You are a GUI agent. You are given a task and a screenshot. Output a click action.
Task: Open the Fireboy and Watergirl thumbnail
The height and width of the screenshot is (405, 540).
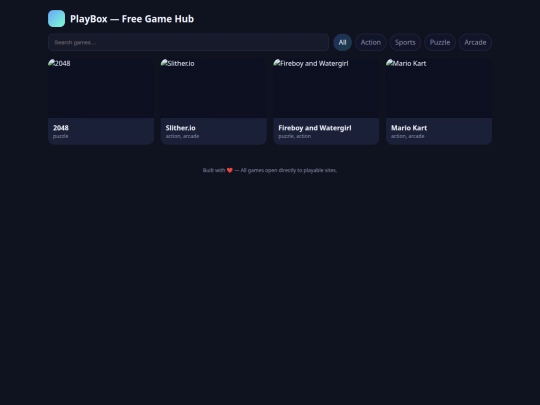[326, 89]
